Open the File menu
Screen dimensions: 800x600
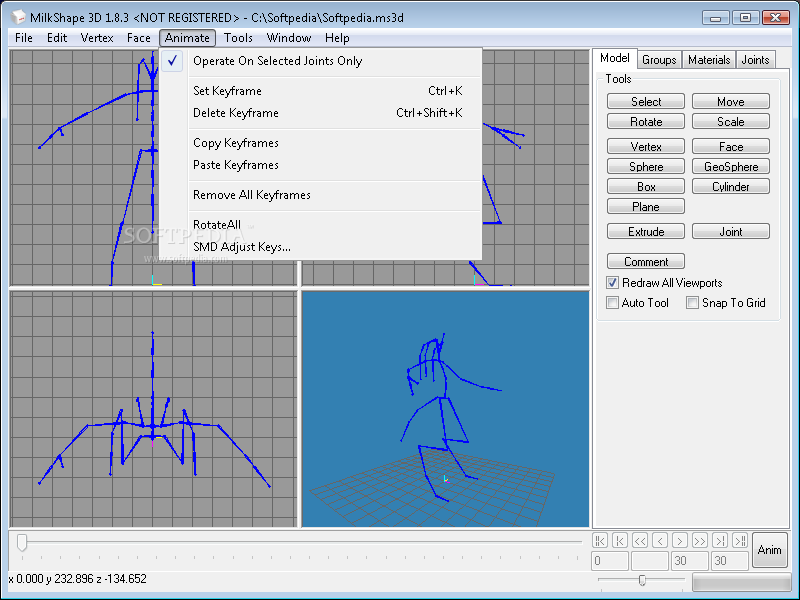[x=23, y=38]
